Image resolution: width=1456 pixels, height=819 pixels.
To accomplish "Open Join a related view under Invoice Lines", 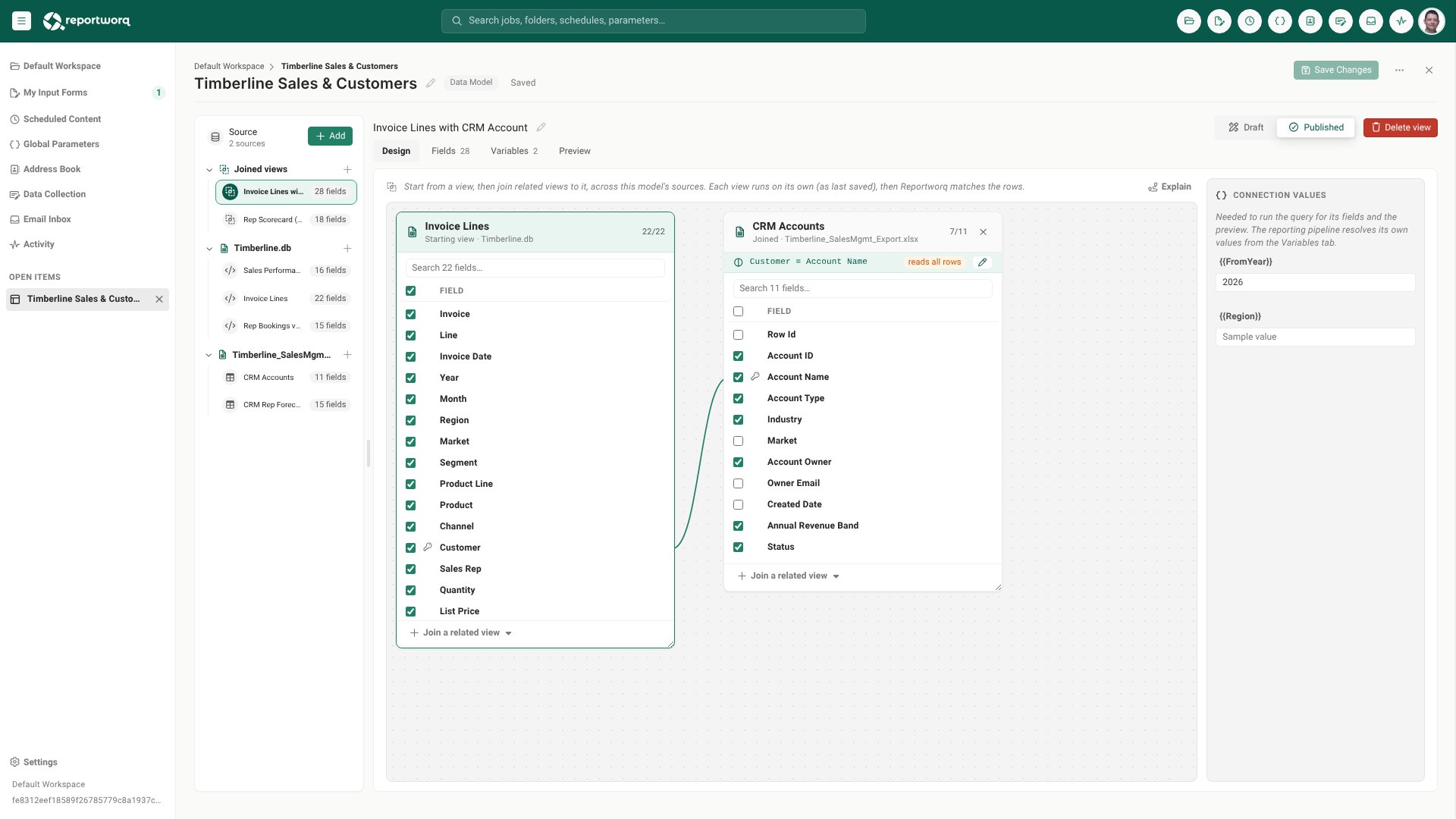I will click(461, 632).
